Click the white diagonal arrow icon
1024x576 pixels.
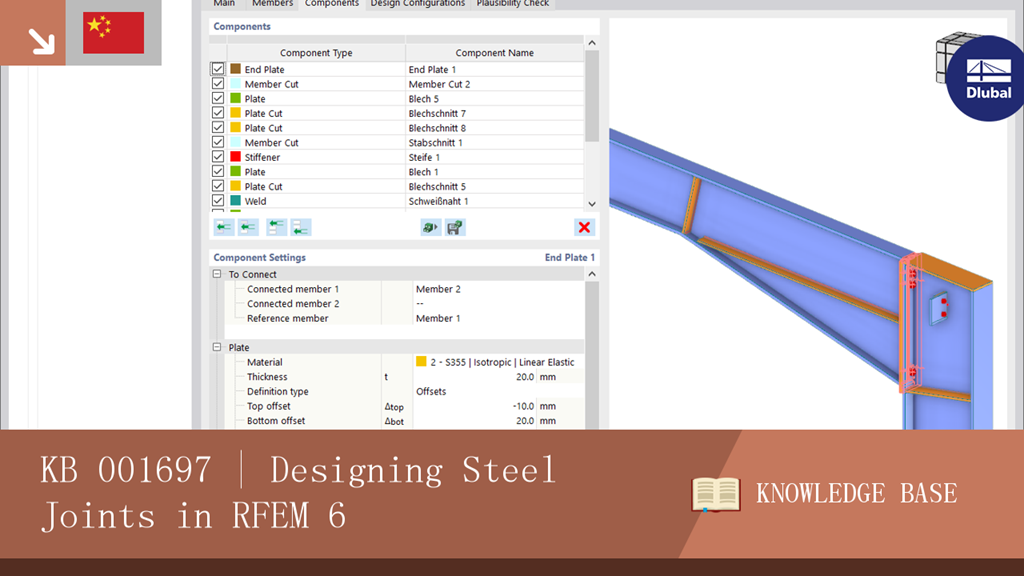pyautogui.click(x=41, y=42)
